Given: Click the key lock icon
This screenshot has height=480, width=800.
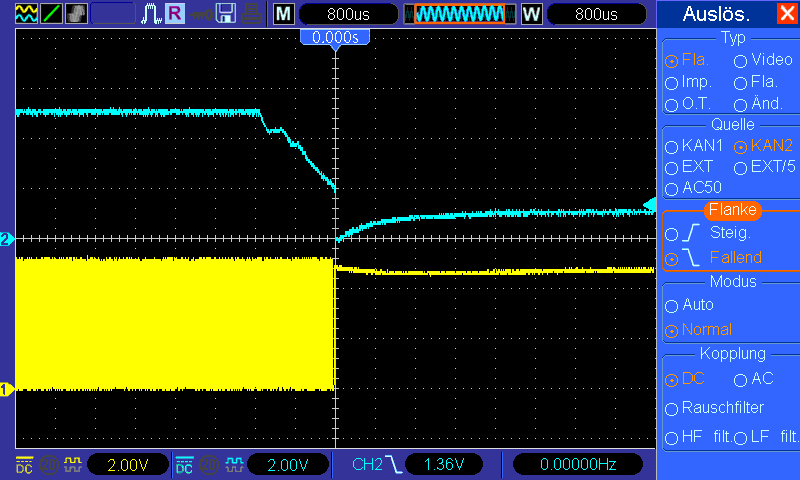Looking at the screenshot, I should click(201, 15).
